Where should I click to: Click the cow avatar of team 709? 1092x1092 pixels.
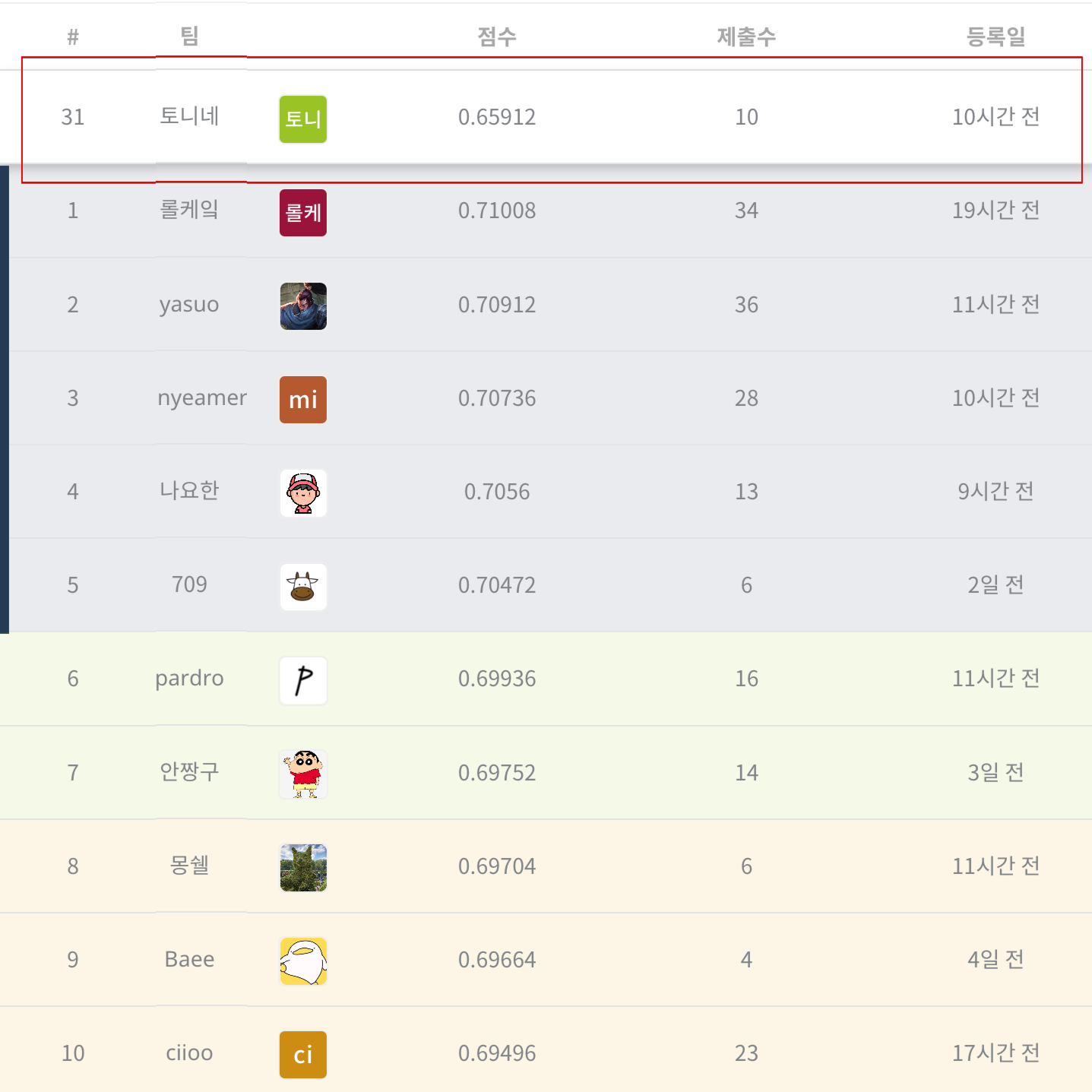(x=303, y=587)
